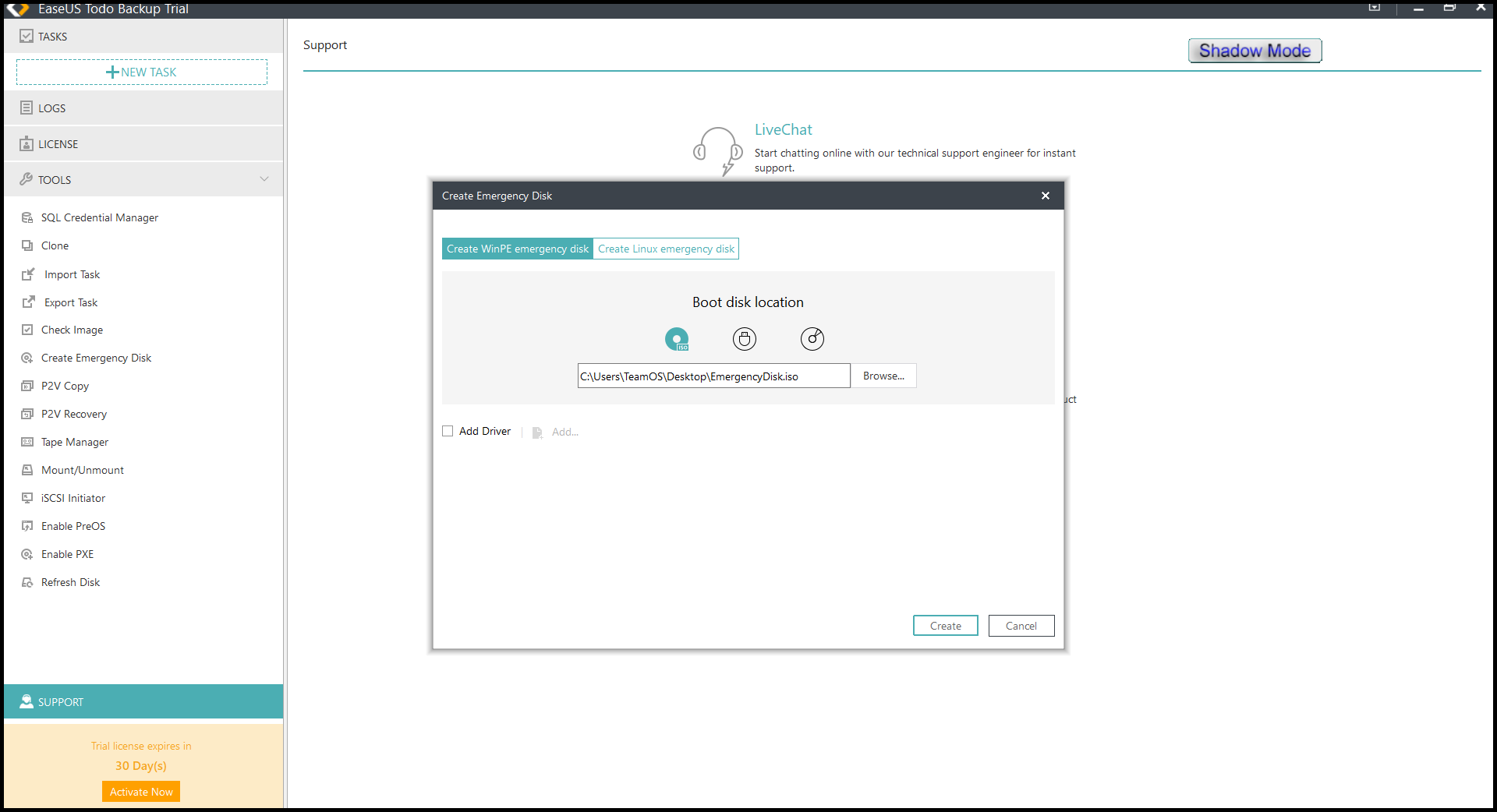Viewport: 1497px width, 812px height.
Task: Open SQL Credential Manager tool
Action: pyautogui.click(x=99, y=217)
